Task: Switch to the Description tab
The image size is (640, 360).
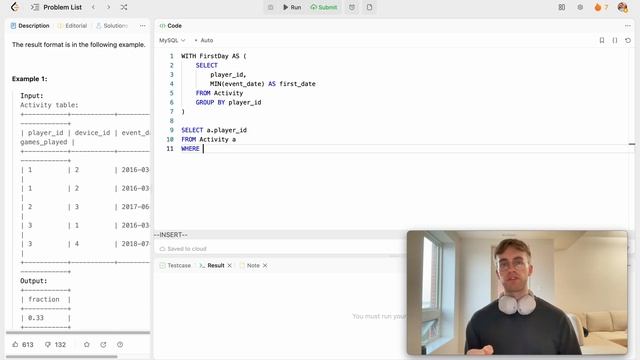Action: 30,26
